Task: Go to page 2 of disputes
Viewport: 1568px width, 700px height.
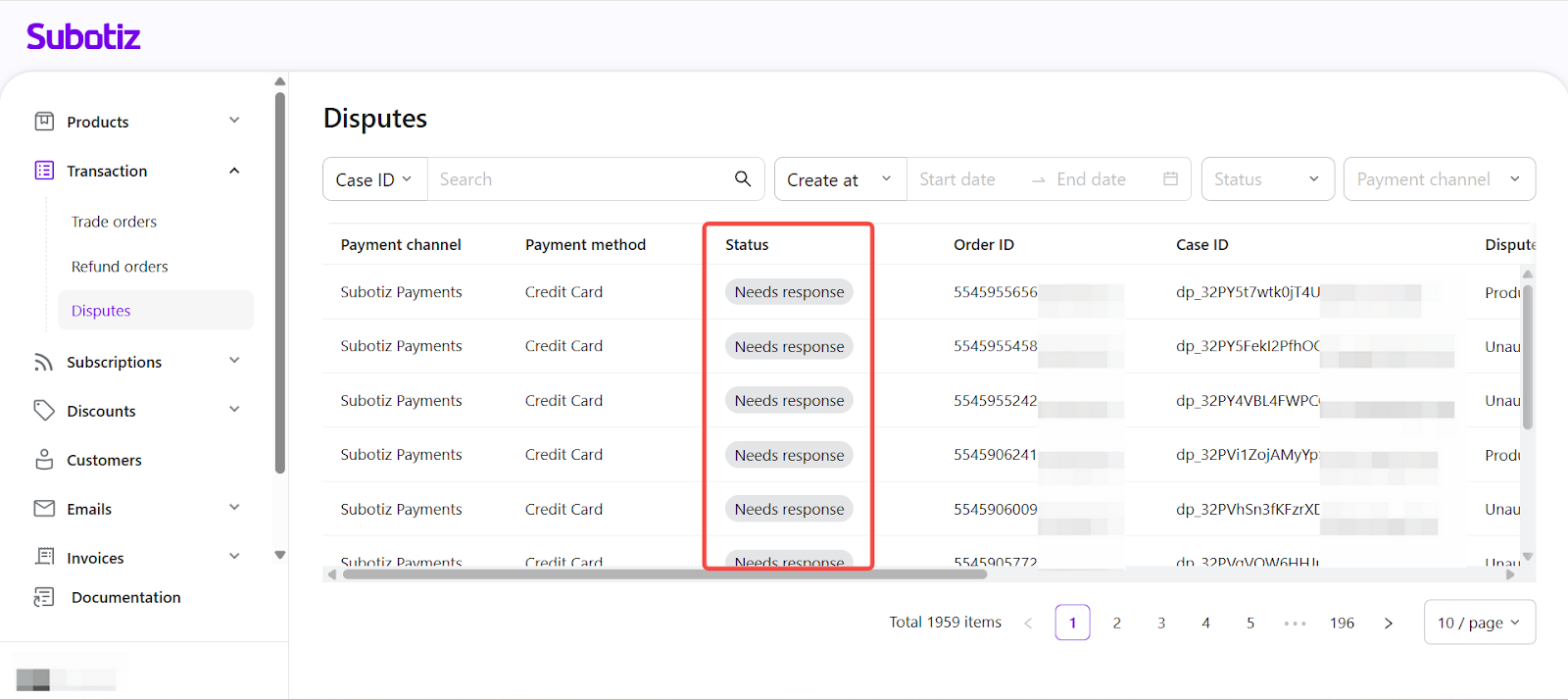Action: 1117,623
